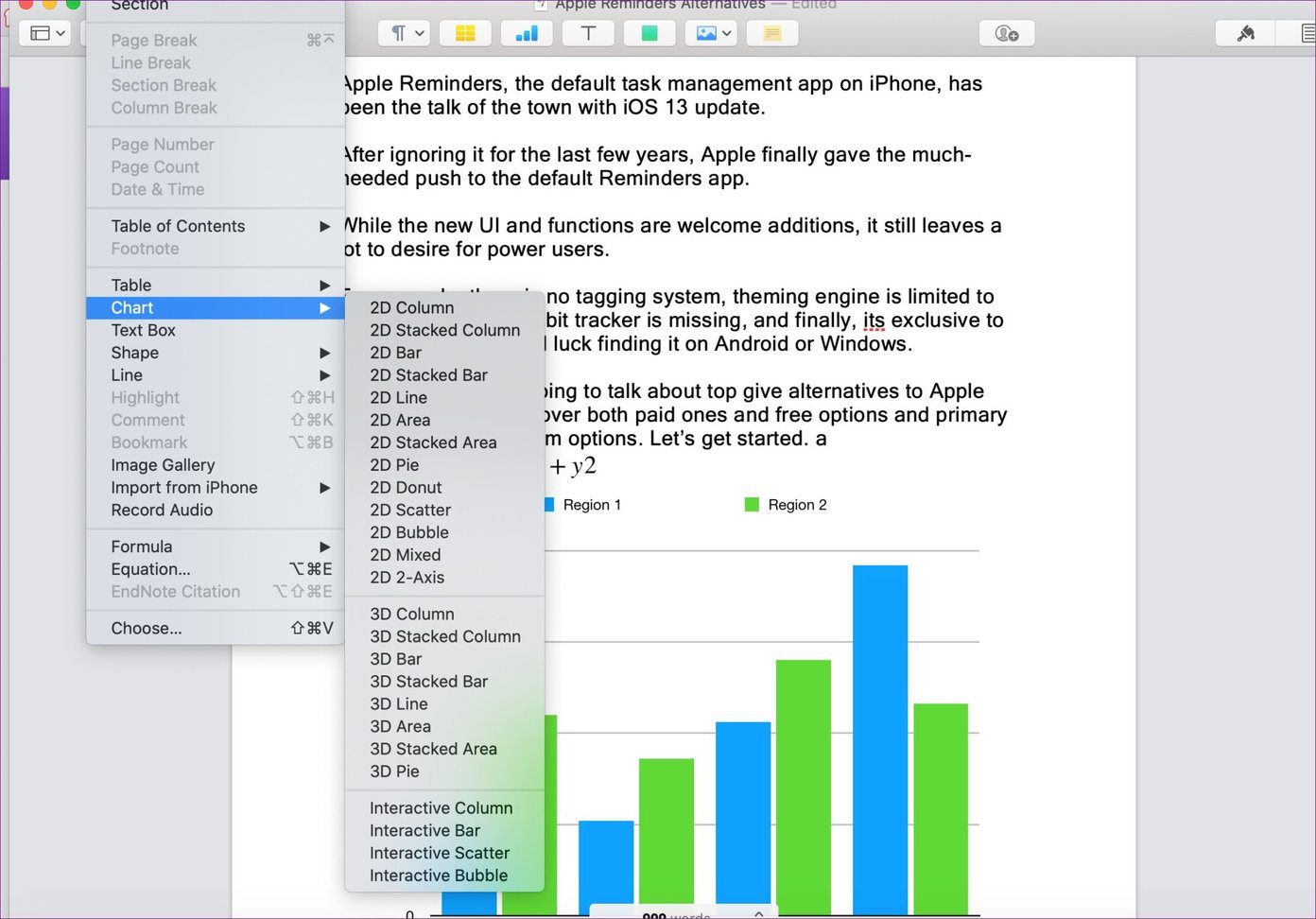The image size is (1316, 919).
Task: Click the Region 1 blue legend swatch
Action: pyautogui.click(x=549, y=505)
